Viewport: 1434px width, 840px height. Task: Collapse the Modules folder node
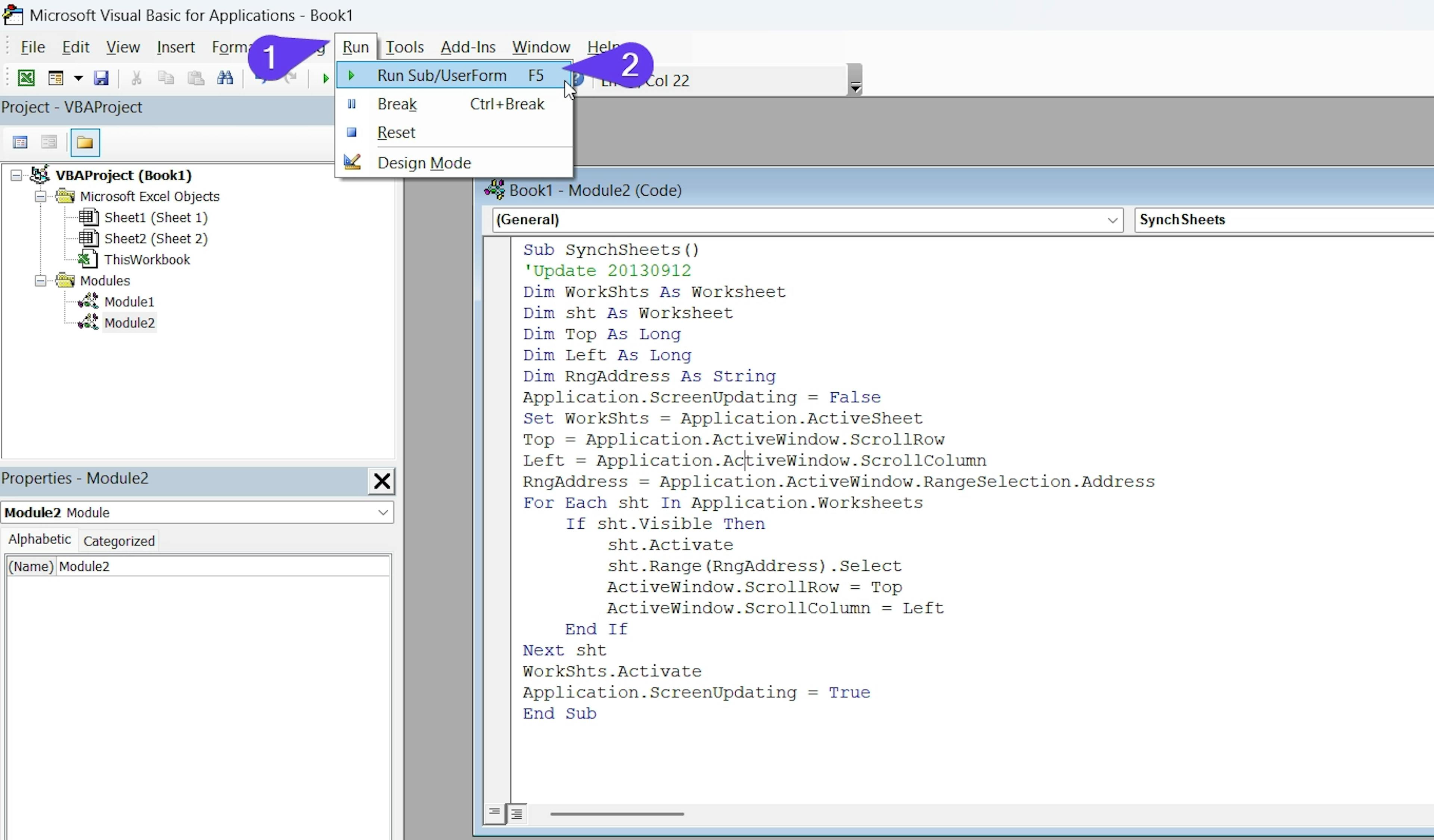(40, 280)
